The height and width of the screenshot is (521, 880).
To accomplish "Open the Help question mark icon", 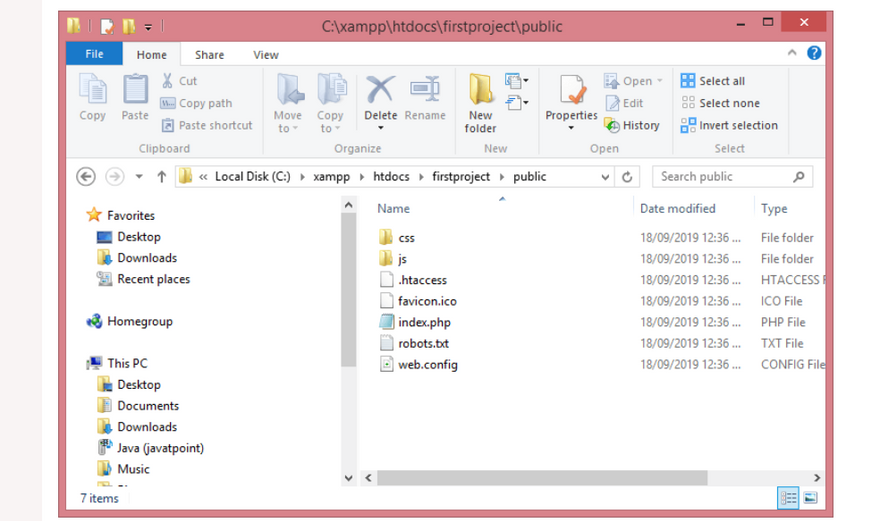I will (814, 53).
